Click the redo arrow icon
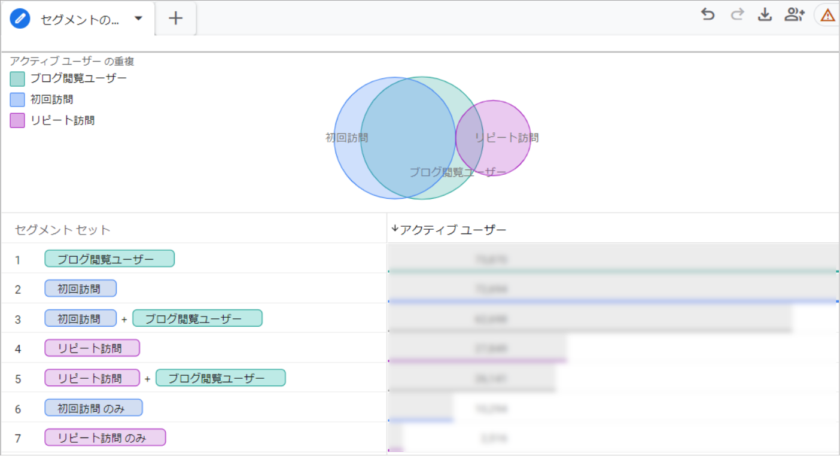The image size is (840, 456). (737, 14)
